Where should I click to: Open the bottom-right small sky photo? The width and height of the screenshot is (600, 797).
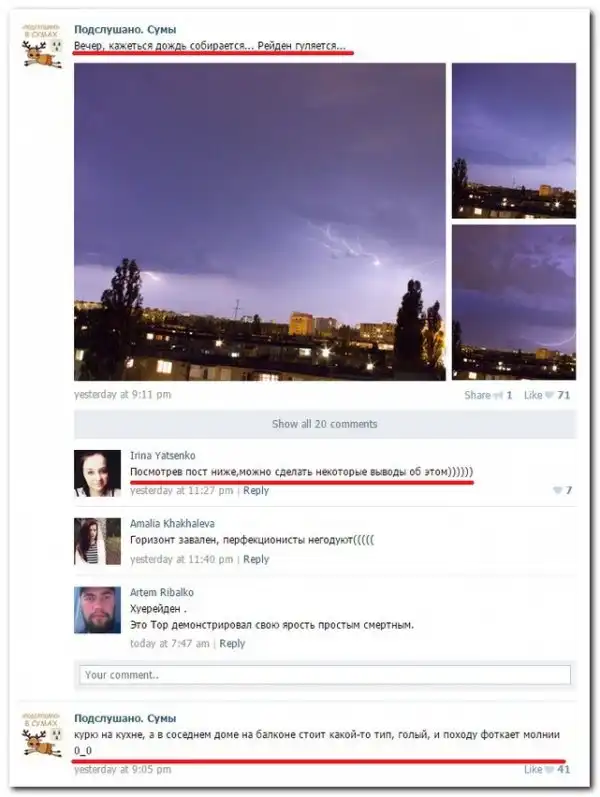coord(514,302)
